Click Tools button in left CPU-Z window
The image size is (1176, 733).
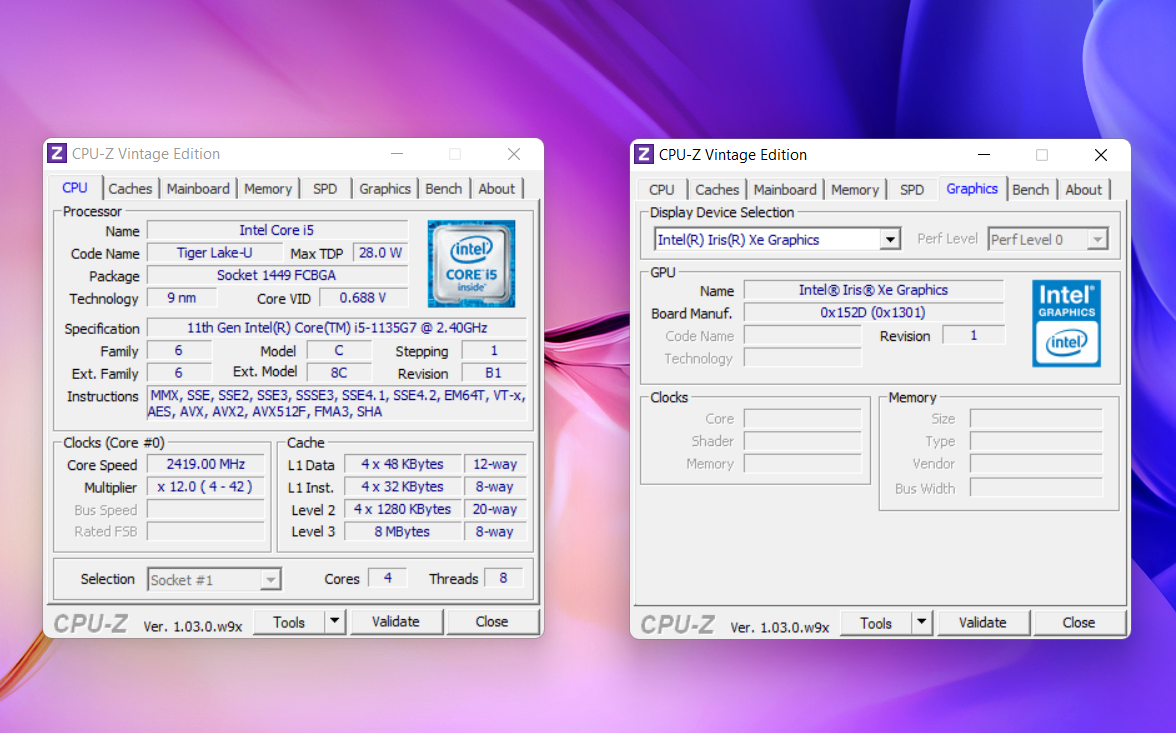point(289,621)
